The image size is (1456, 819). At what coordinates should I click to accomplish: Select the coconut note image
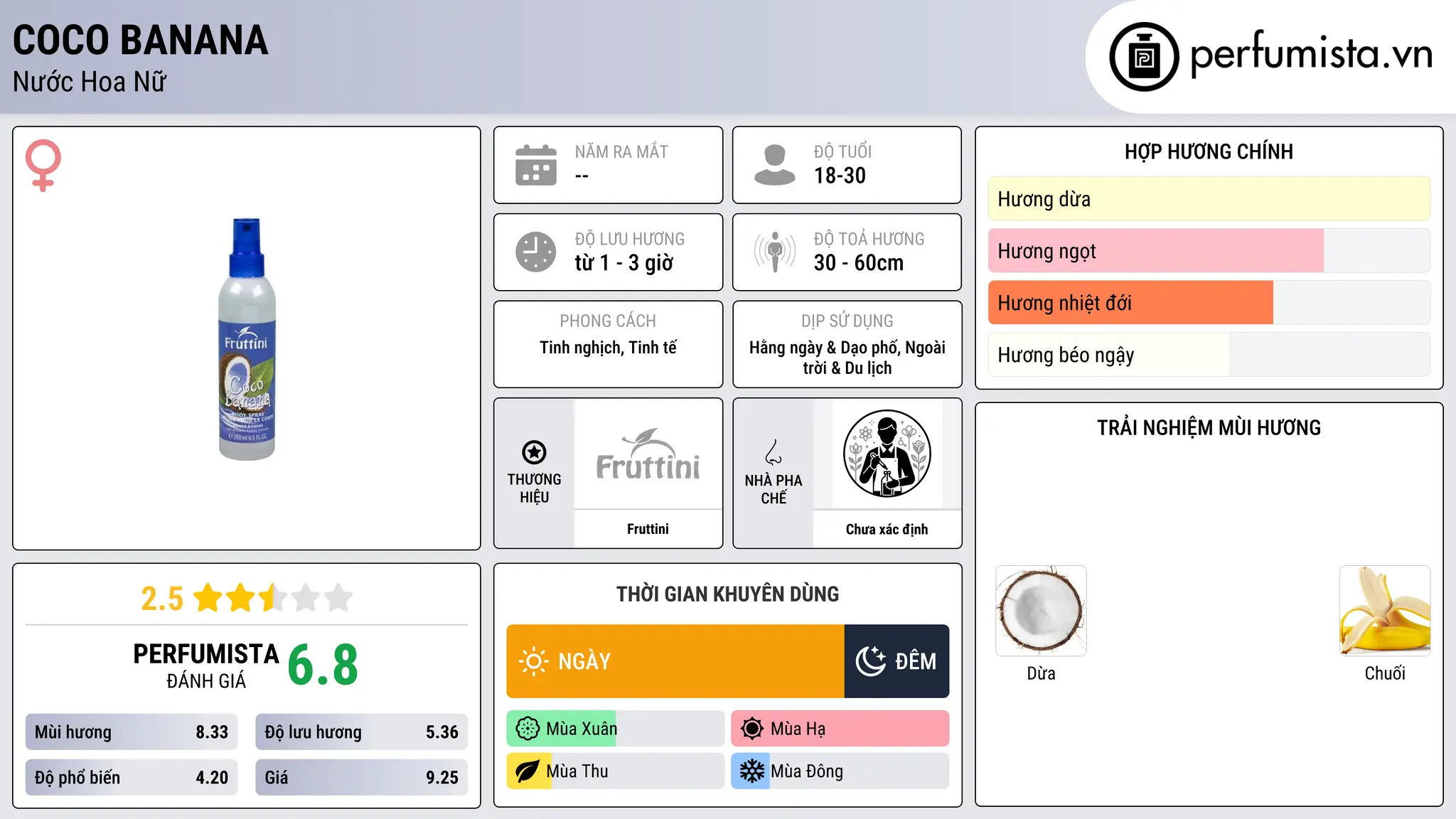pyautogui.click(x=1041, y=611)
